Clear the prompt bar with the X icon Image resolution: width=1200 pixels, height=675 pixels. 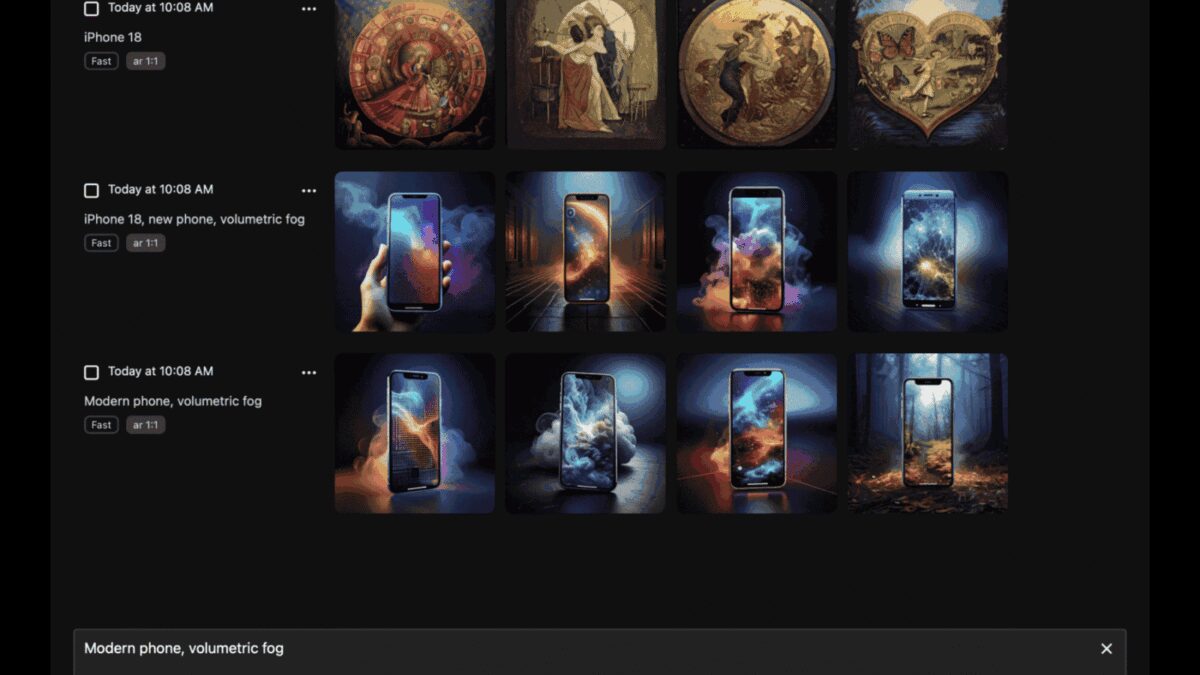[x=1106, y=649]
